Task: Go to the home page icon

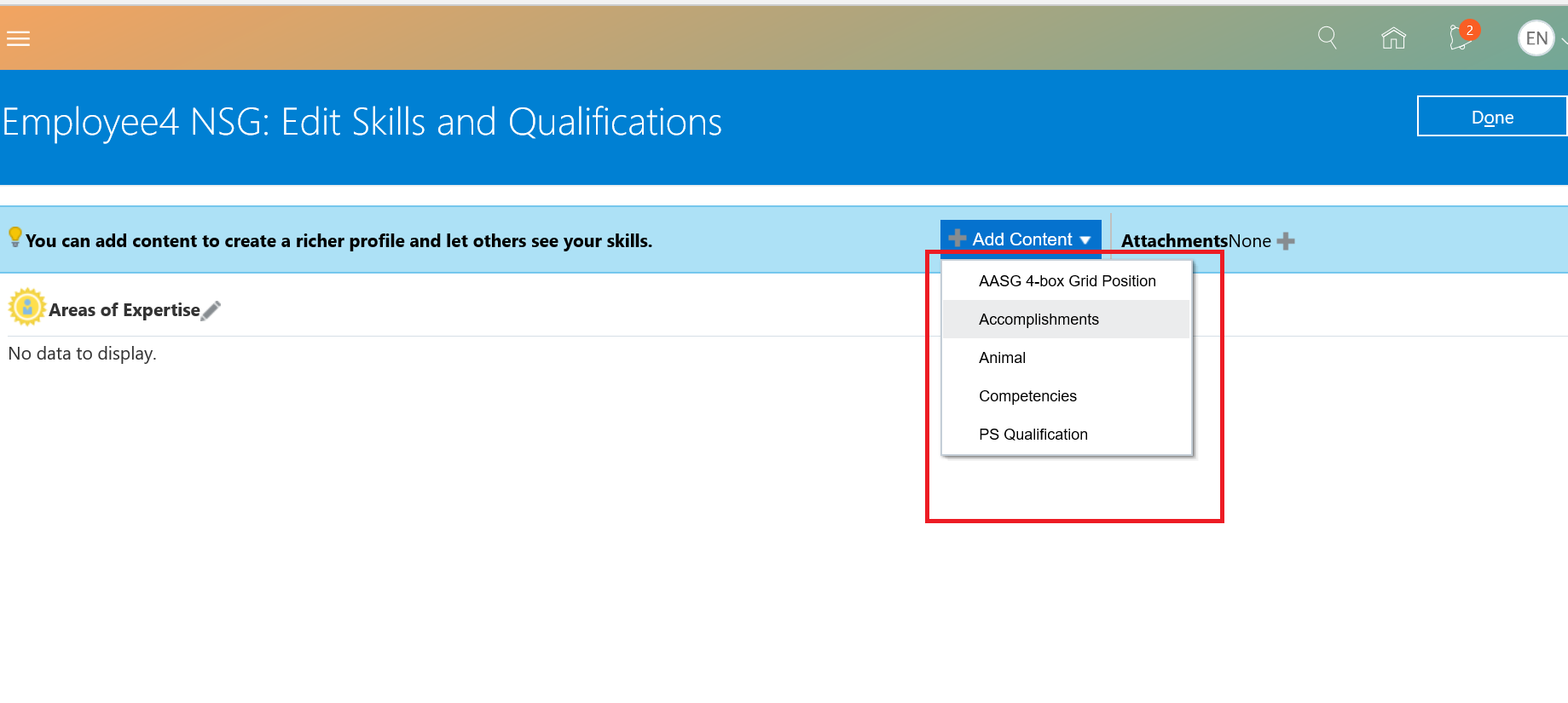Action: coord(1393,37)
